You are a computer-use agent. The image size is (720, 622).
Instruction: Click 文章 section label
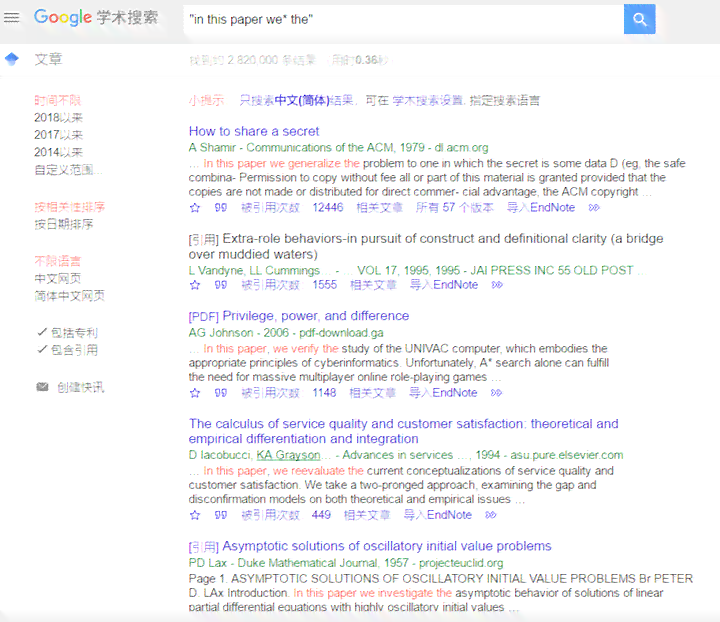tap(48, 59)
